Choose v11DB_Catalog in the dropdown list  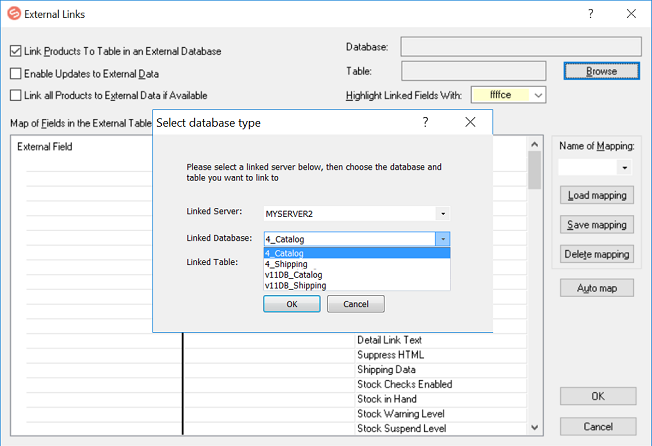[x=293, y=274]
